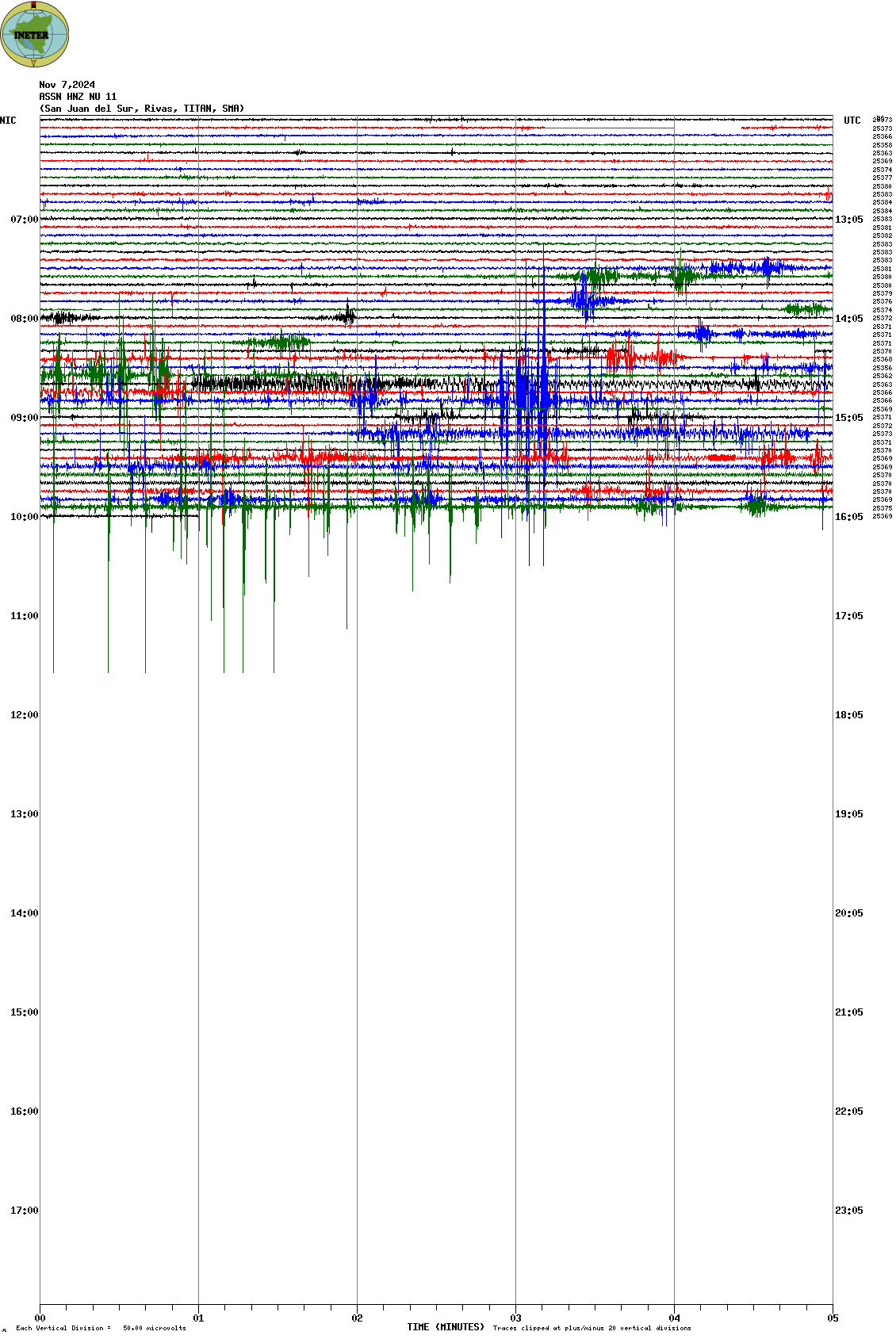Viewport: 896px width, 1339px height.
Task: Click the 23:05 UTC time label
Action: click(848, 1211)
